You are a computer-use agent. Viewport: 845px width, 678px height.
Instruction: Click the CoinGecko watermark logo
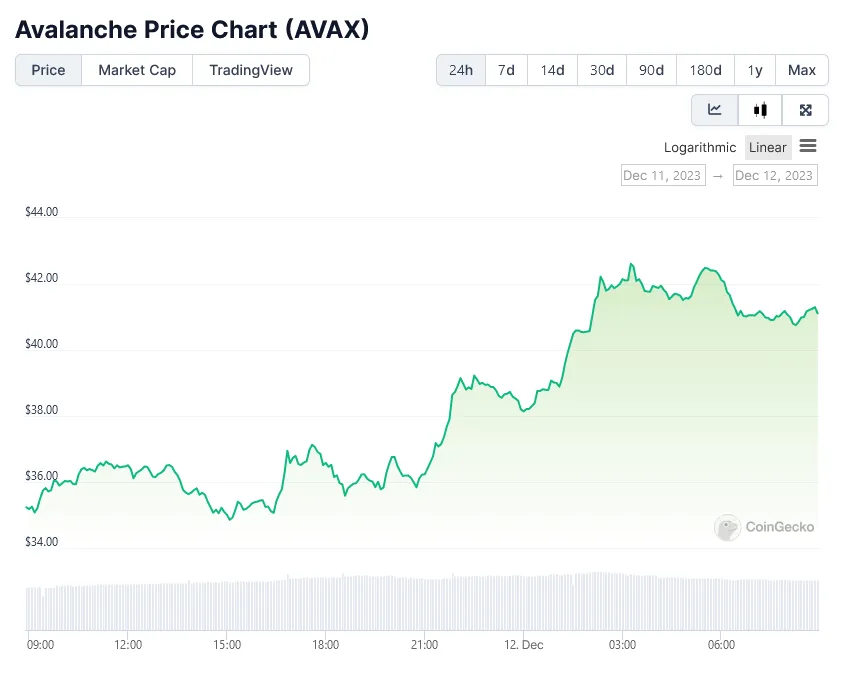coord(727,528)
